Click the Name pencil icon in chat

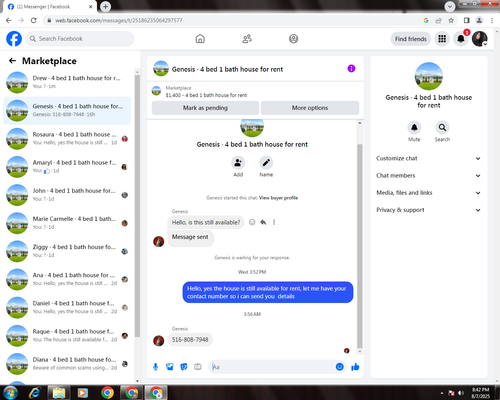click(x=266, y=163)
